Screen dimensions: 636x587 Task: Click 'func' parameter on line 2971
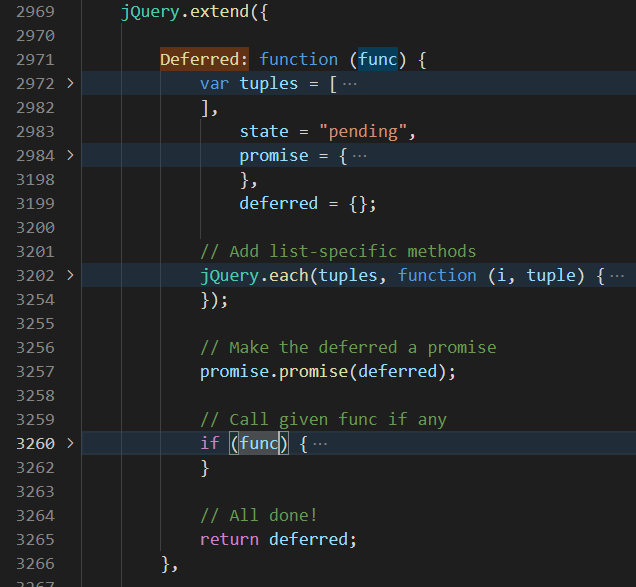click(x=377, y=60)
